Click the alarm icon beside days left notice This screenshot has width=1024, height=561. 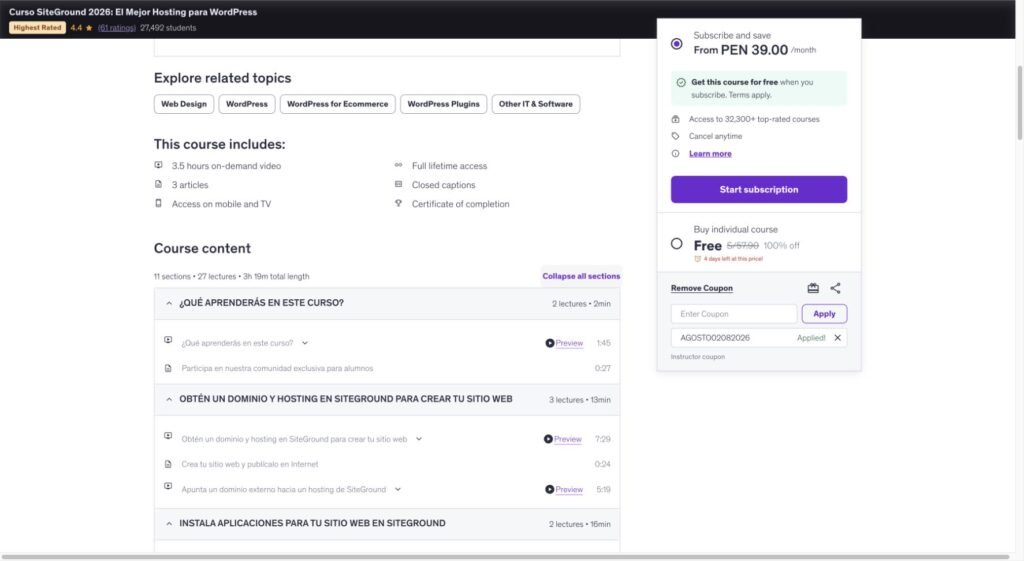click(697, 259)
